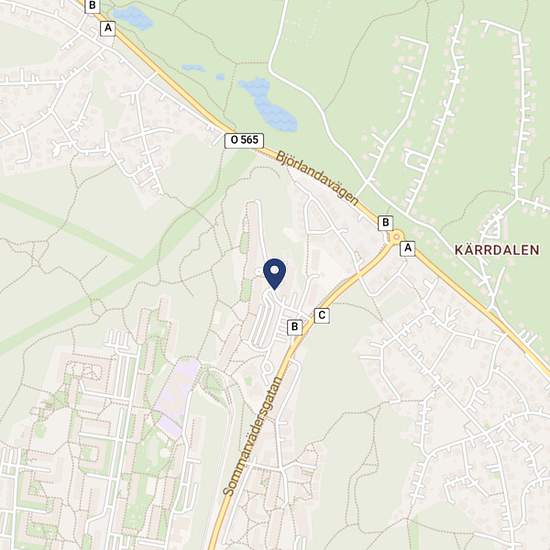Open stop marker C beside Sommarvädersgatan

(322, 315)
